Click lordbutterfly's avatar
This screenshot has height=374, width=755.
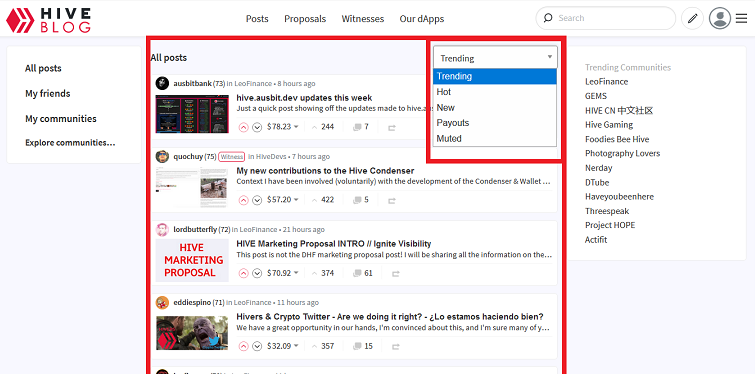click(162, 230)
